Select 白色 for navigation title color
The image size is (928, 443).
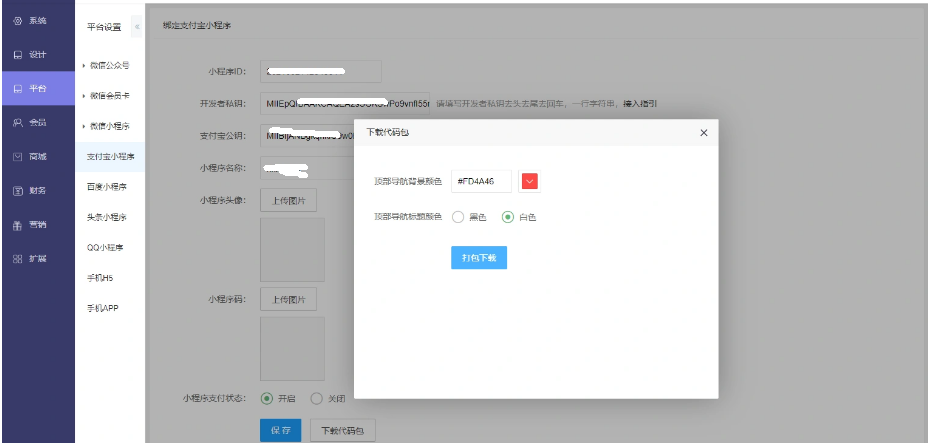tap(508, 217)
